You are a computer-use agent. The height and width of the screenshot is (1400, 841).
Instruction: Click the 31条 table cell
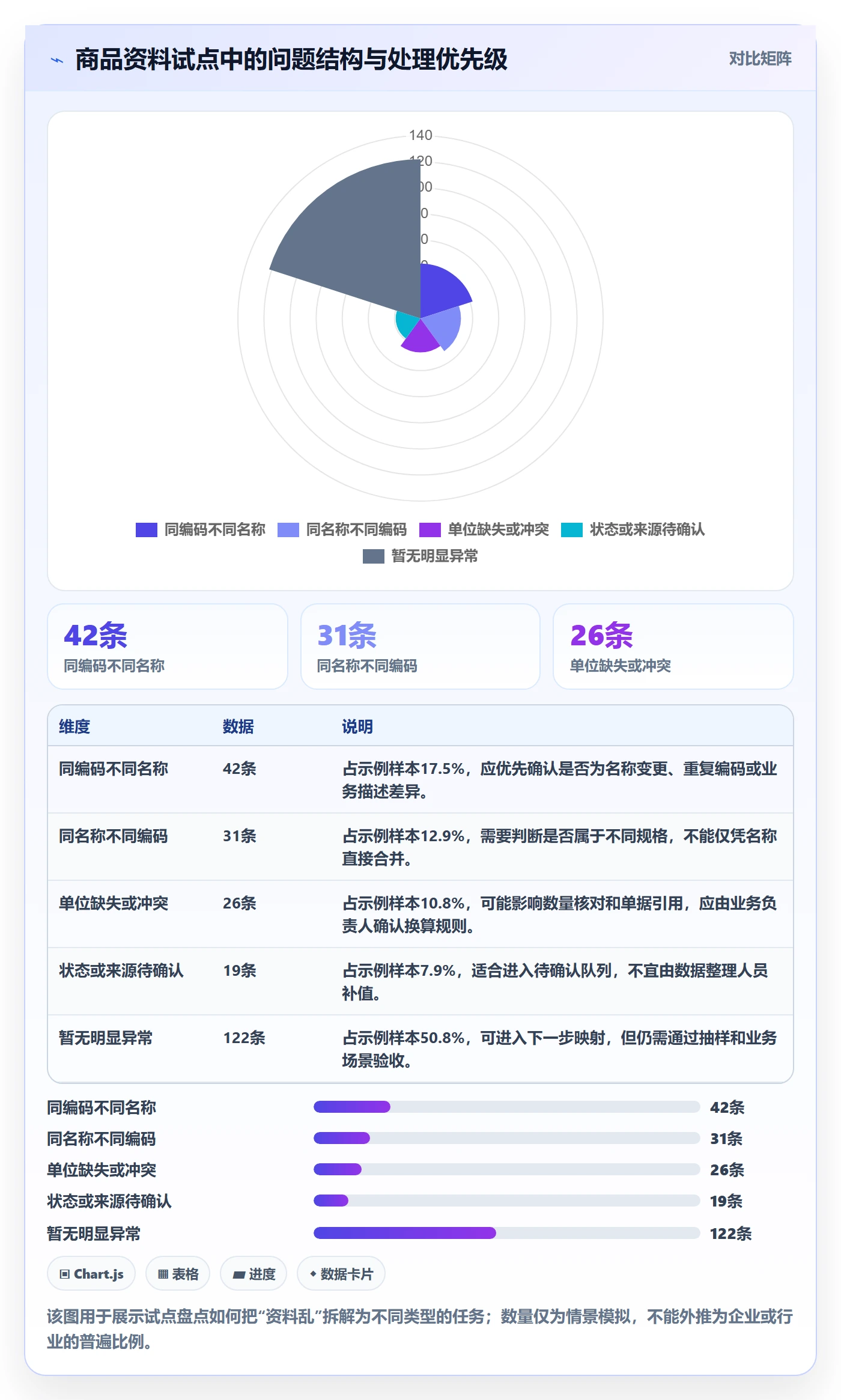coord(240,836)
